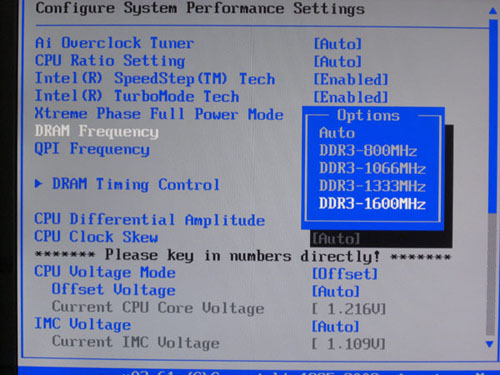This screenshot has width=500, height=375.
Task: Select CPU Voltage Mode setting
Action: (x=105, y=272)
